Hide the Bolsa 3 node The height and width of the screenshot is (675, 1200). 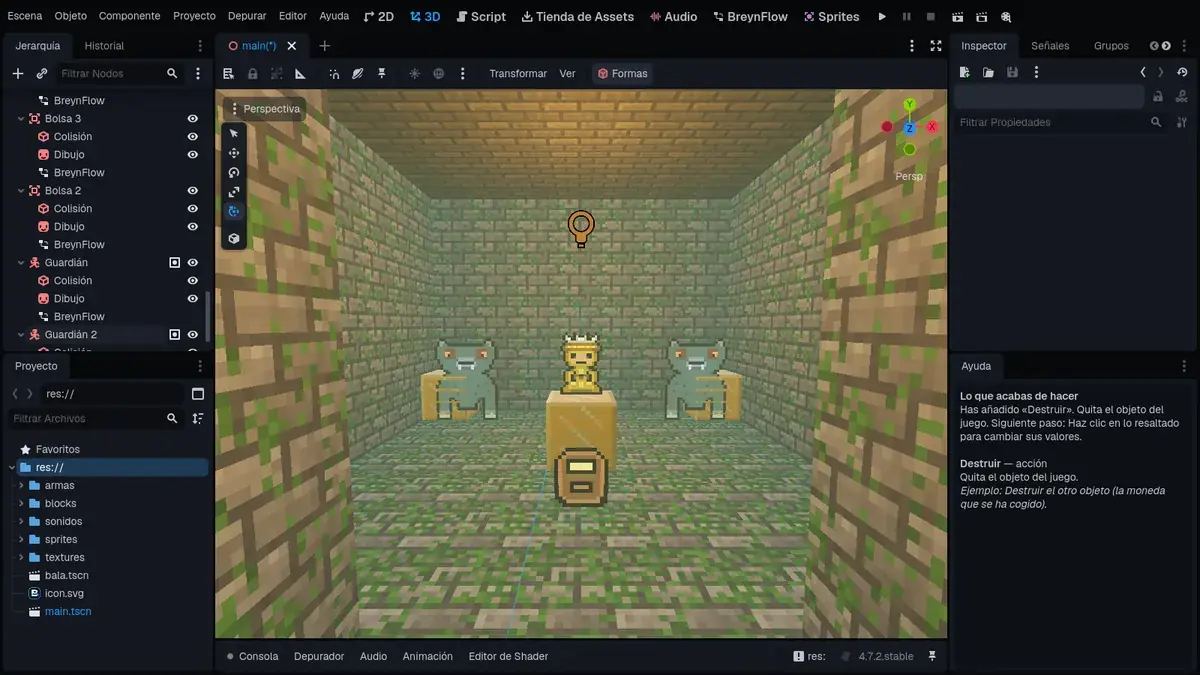[193, 119]
